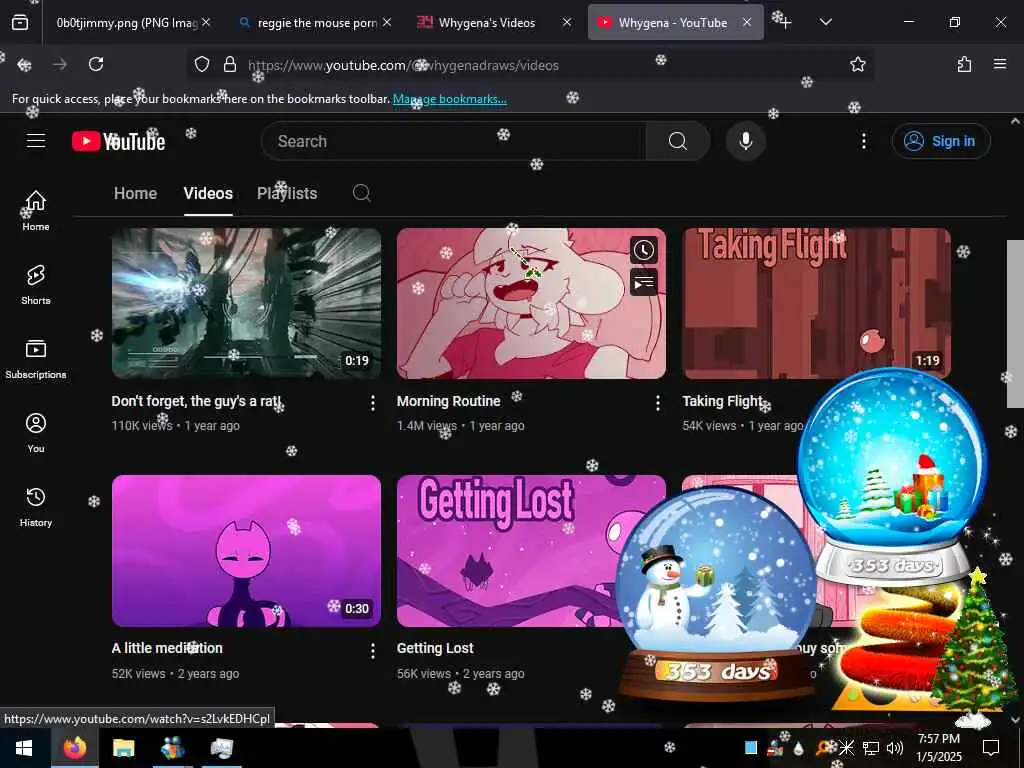This screenshot has height=768, width=1024.
Task: Open the YouTube guide hamburger menu
Action: [x=36, y=140]
